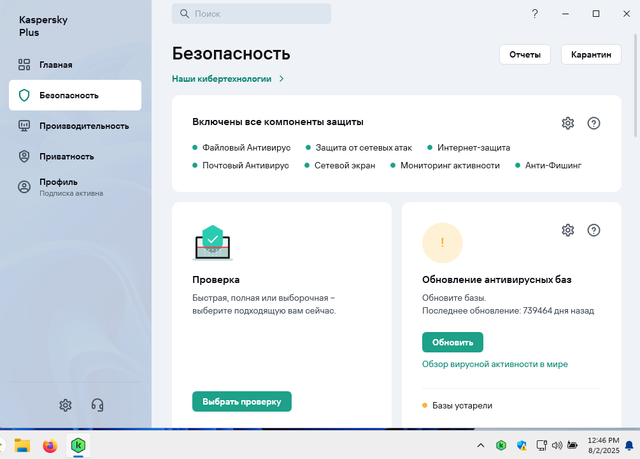Click the Приватность badge icon
Image resolution: width=640 pixels, height=459 pixels.
click(24, 156)
